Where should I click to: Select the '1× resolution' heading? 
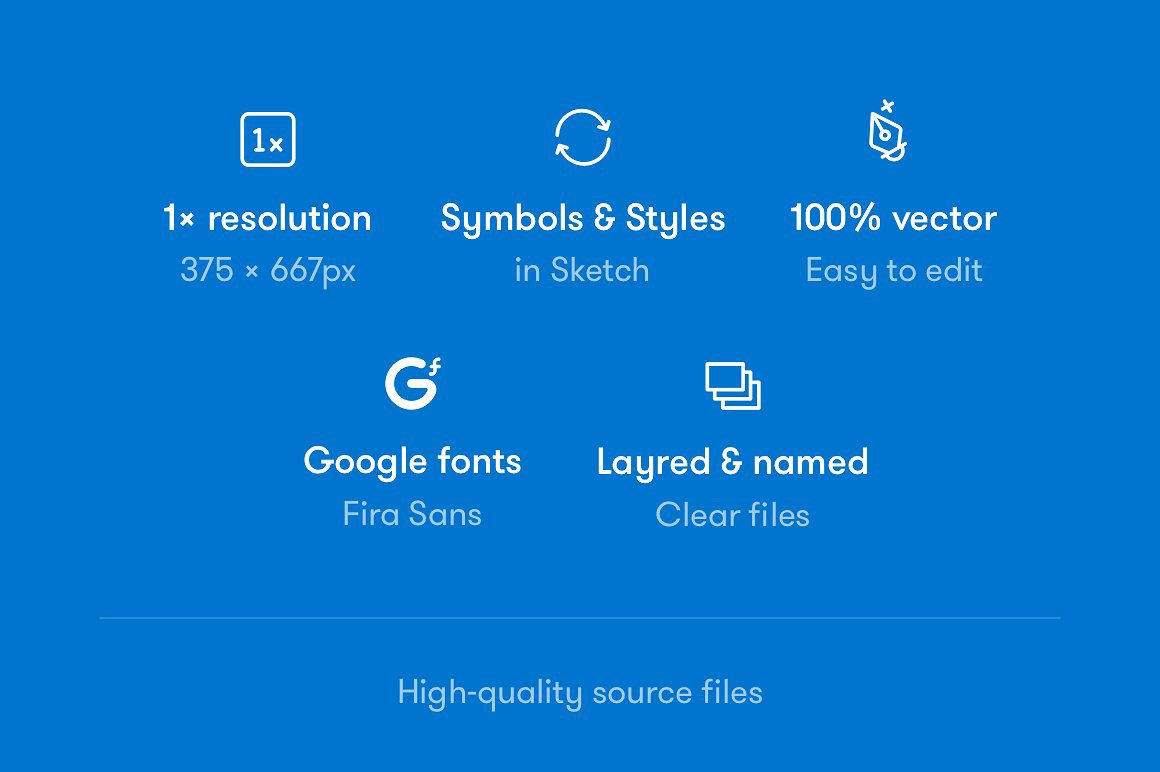(267, 218)
